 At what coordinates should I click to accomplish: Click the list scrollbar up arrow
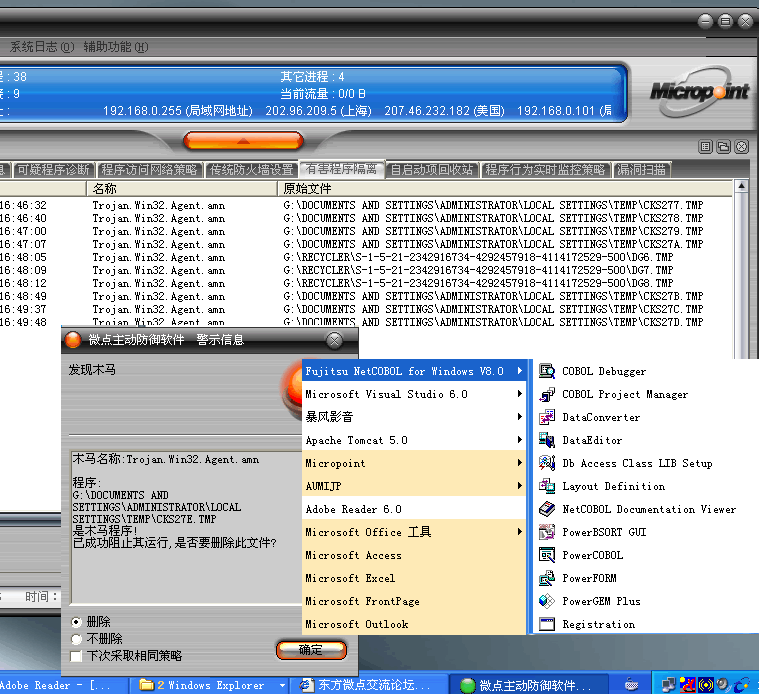click(x=741, y=186)
